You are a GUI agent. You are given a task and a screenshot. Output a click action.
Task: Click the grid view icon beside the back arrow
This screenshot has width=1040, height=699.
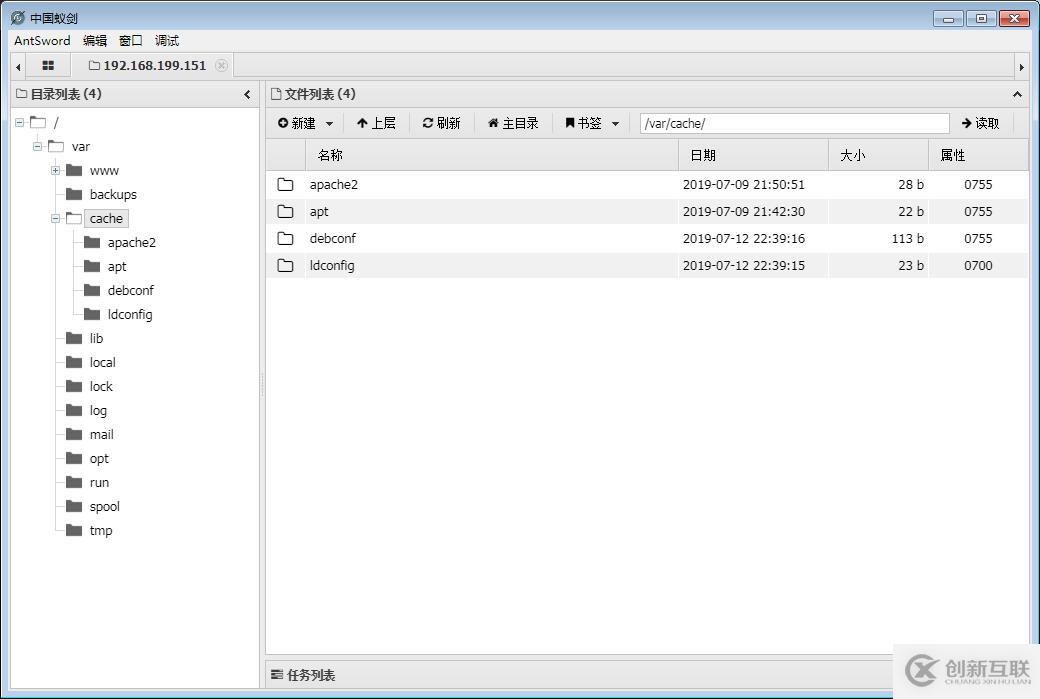pos(47,64)
